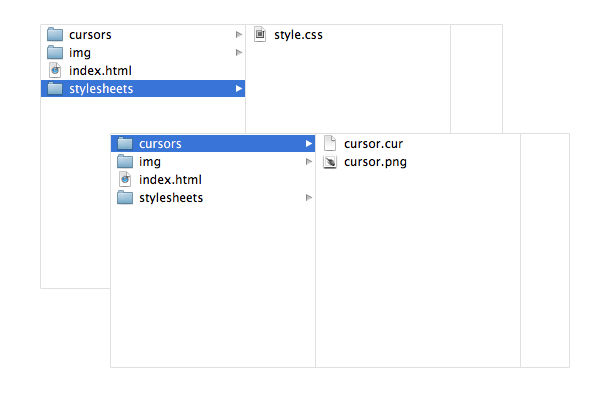
Task: Click the highlighted stylesheets folder icon
Action: pos(55,88)
